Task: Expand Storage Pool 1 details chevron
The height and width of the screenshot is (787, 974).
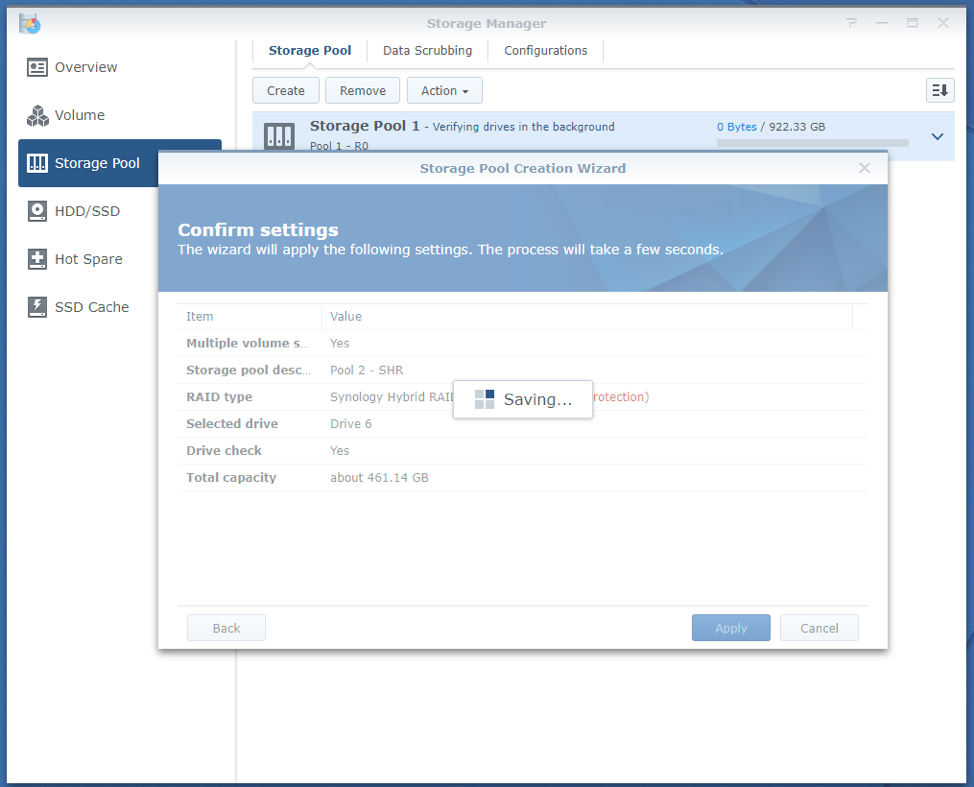Action: [x=937, y=136]
